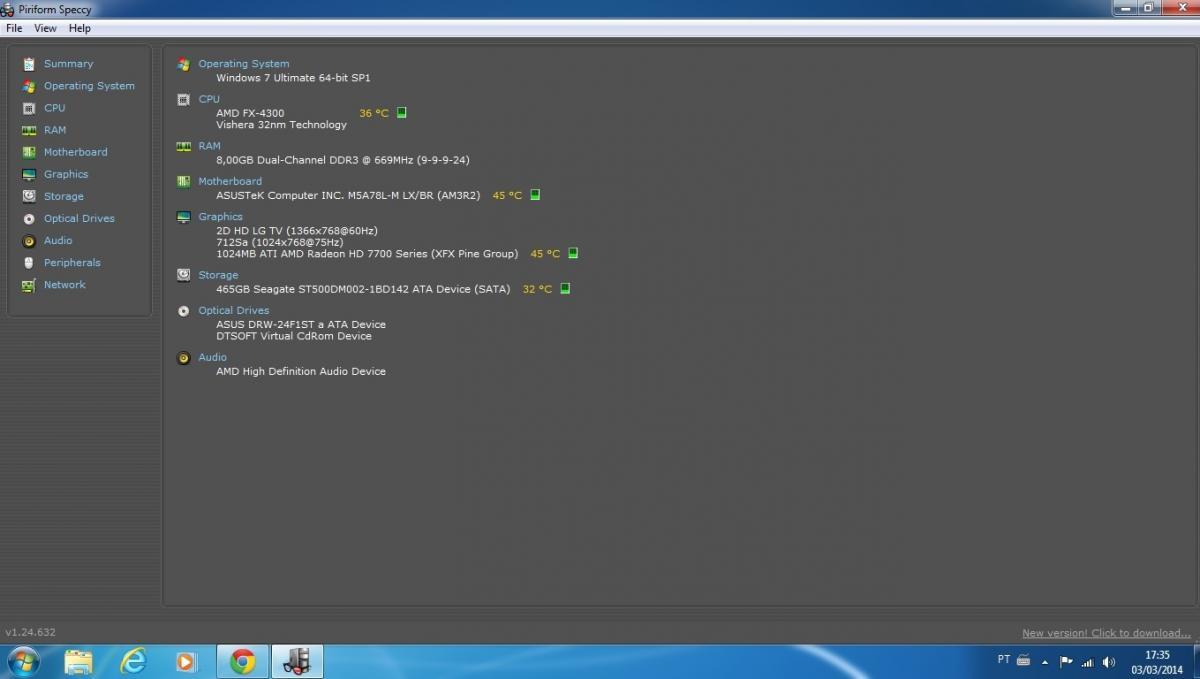This screenshot has height=679, width=1200.
Task: Click 'AMD High Definition Audio Device' text
Action: coord(300,371)
